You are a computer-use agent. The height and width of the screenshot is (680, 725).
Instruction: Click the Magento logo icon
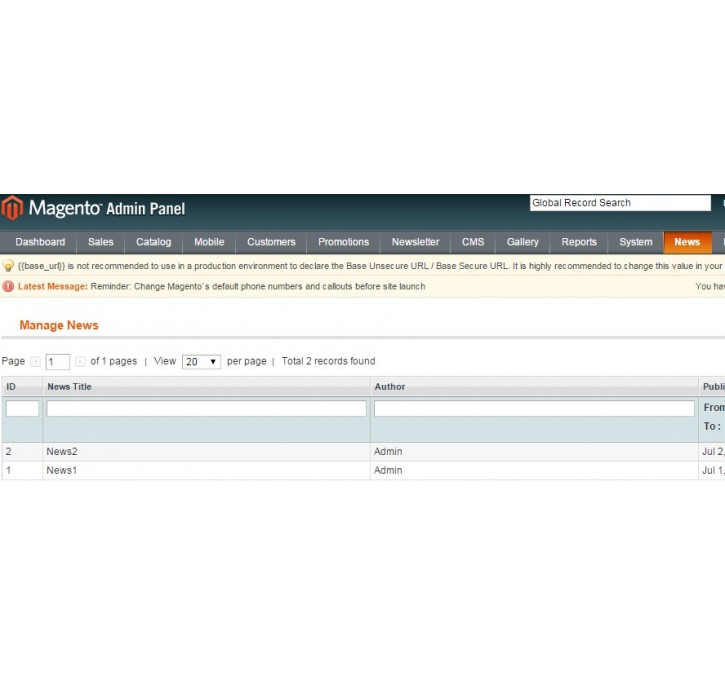[x=12, y=208]
